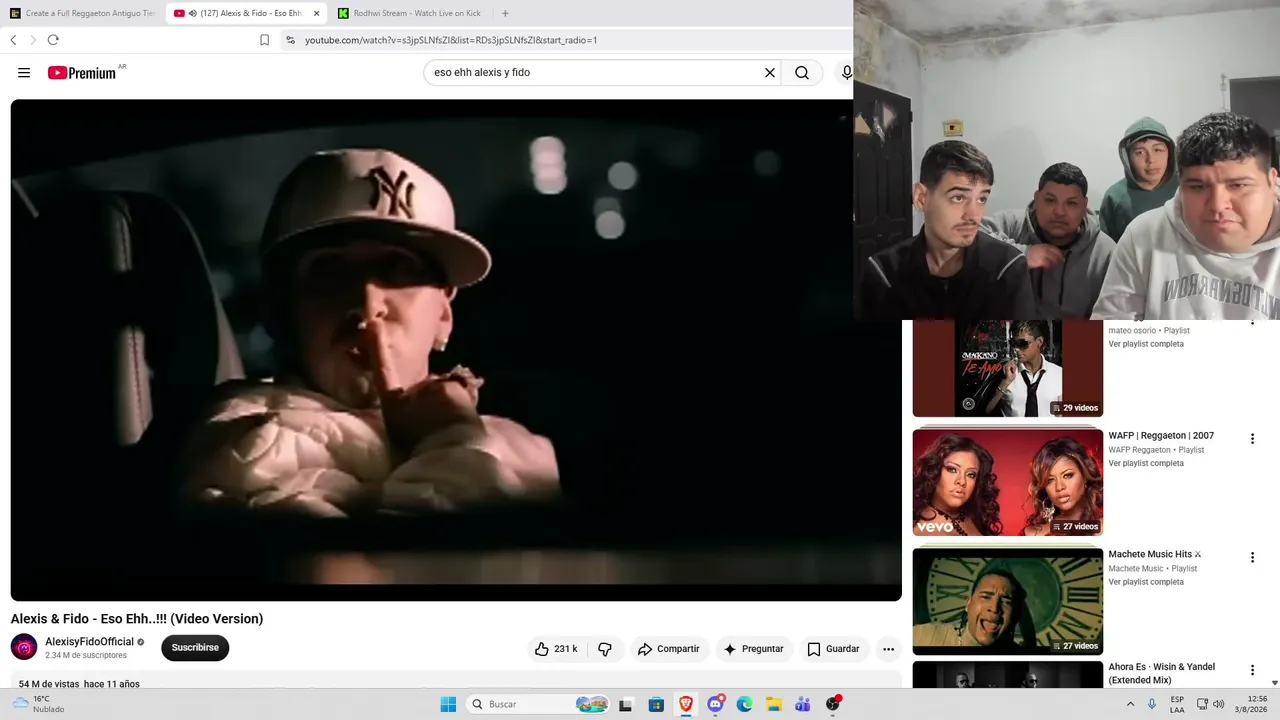Open Microsoft Teams from the taskbar
The image size is (1280, 720).
click(x=803, y=704)
